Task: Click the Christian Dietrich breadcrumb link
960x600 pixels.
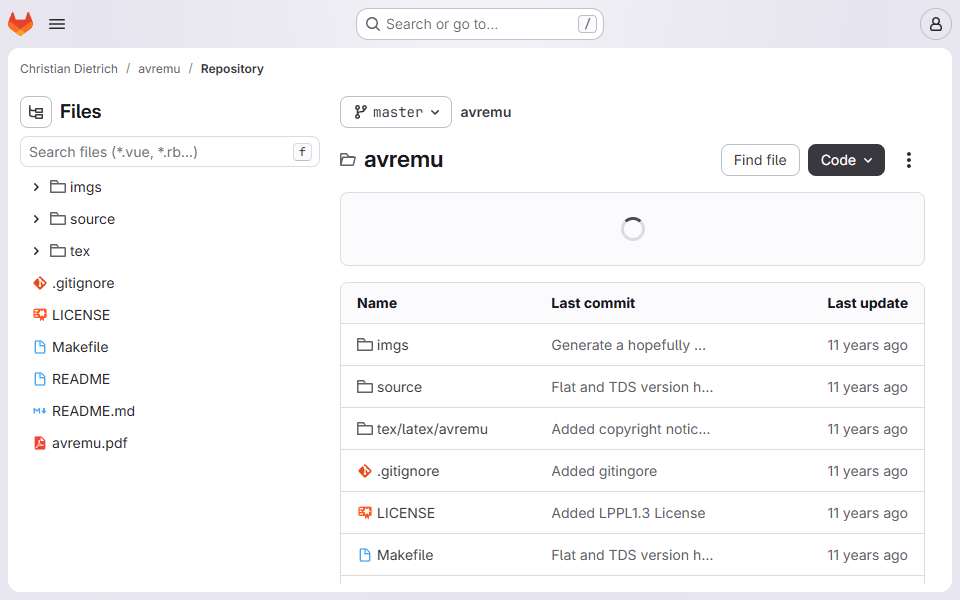Action: 69,69
